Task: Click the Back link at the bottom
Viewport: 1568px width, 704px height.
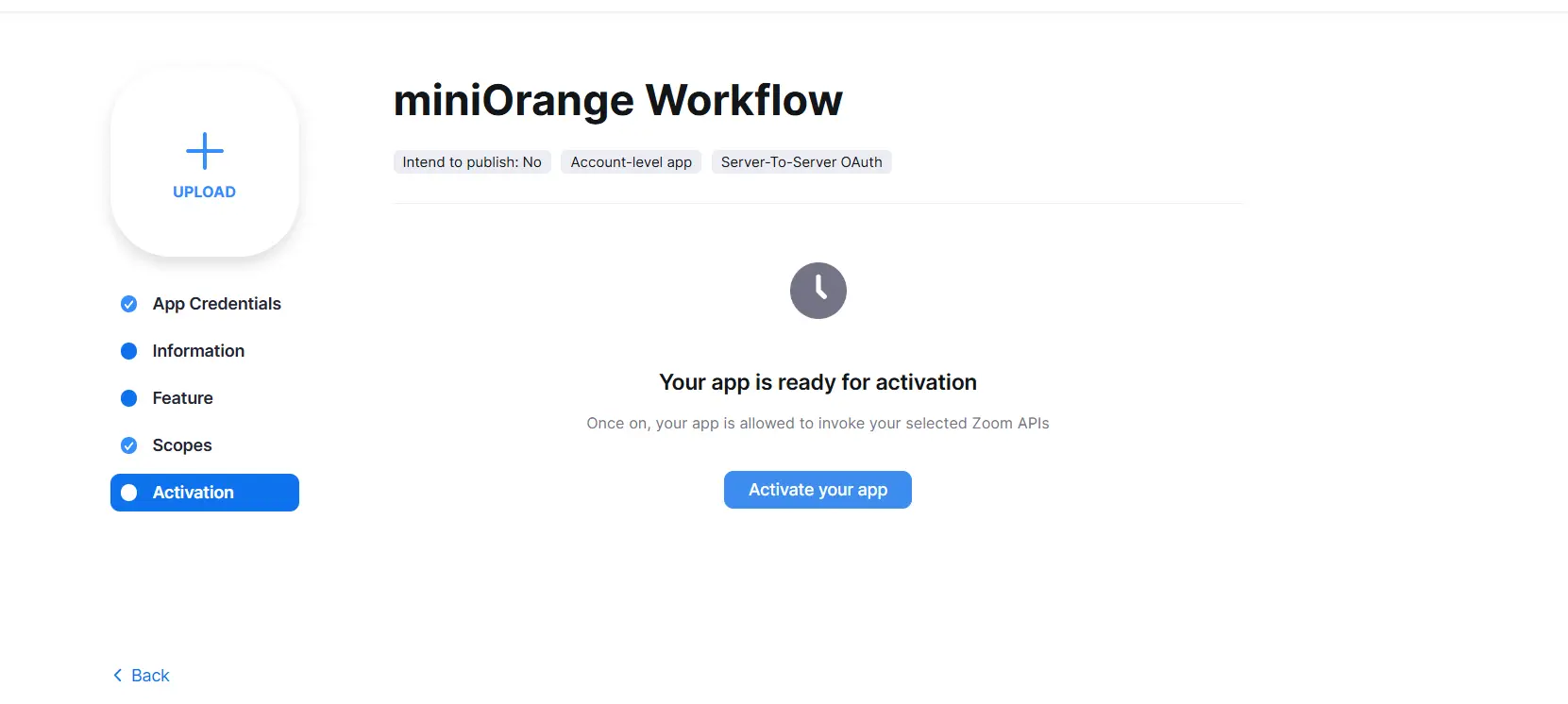Action: [150, 676]
